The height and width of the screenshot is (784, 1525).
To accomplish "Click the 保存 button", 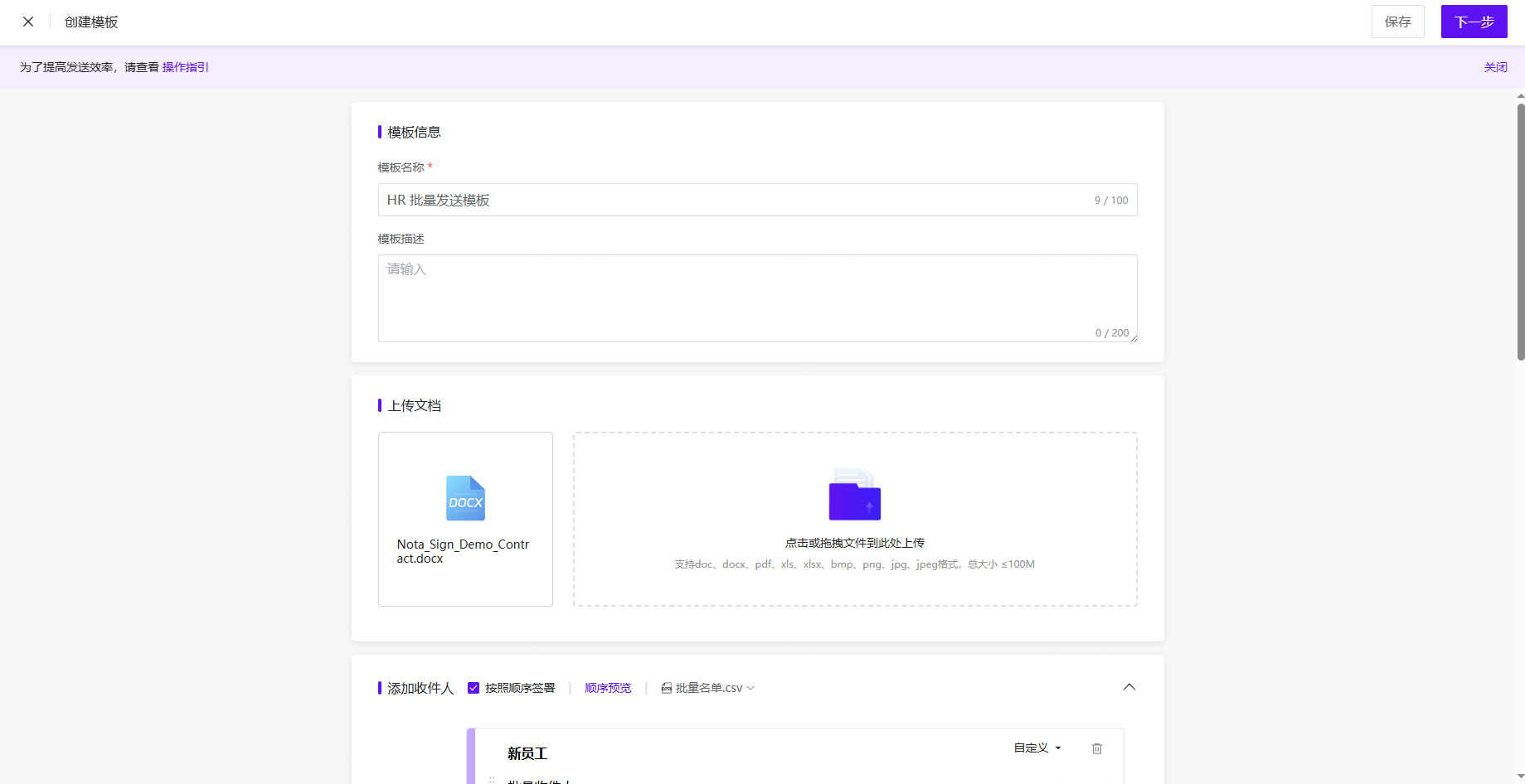I will (1397, 22).
